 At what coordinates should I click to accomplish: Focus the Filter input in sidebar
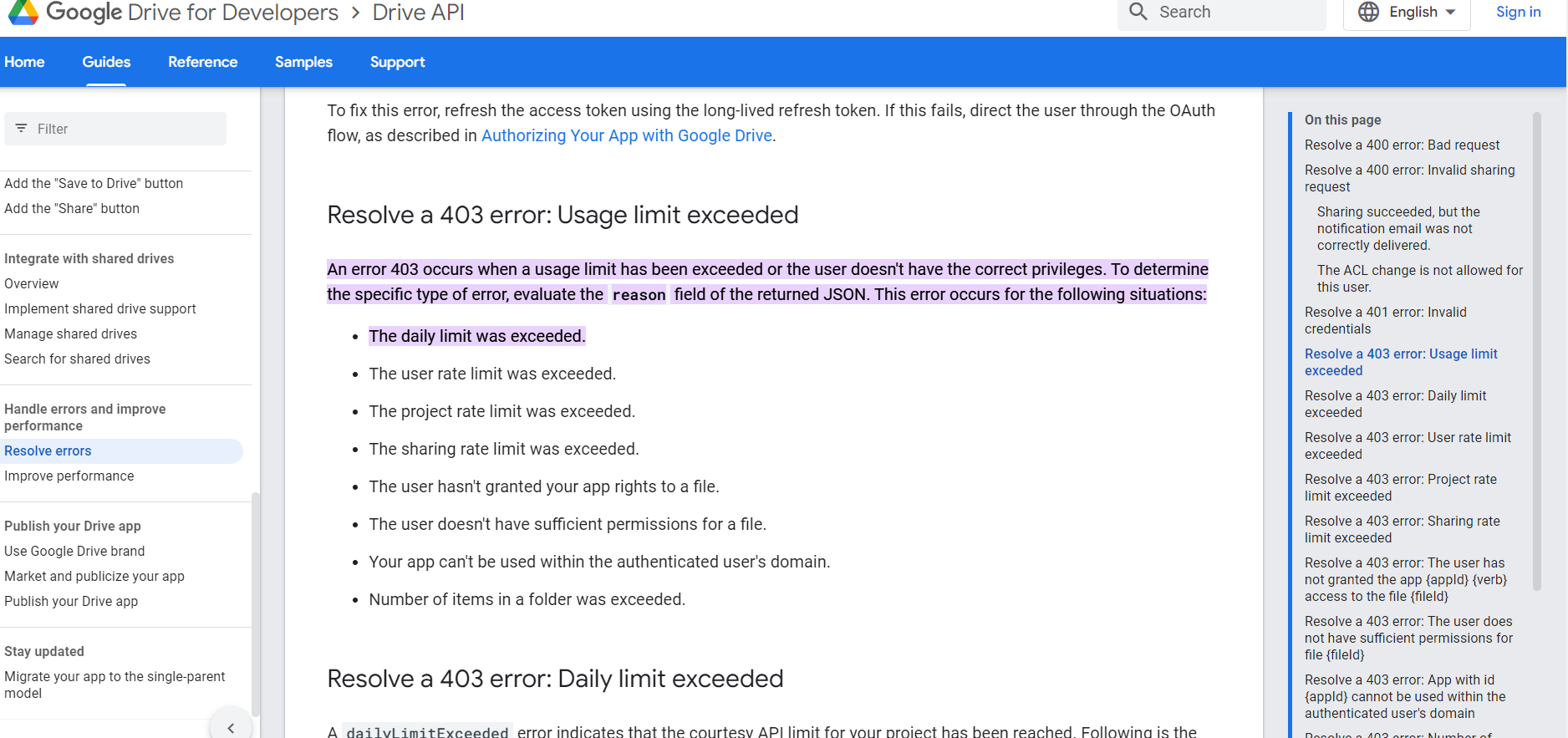(115, 129)
